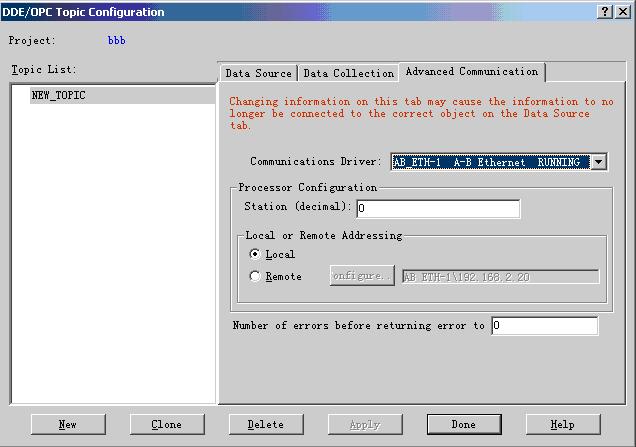636x447 pixels.
Task: Choose the Remote addressing radio button
Action: coord(256,277)
